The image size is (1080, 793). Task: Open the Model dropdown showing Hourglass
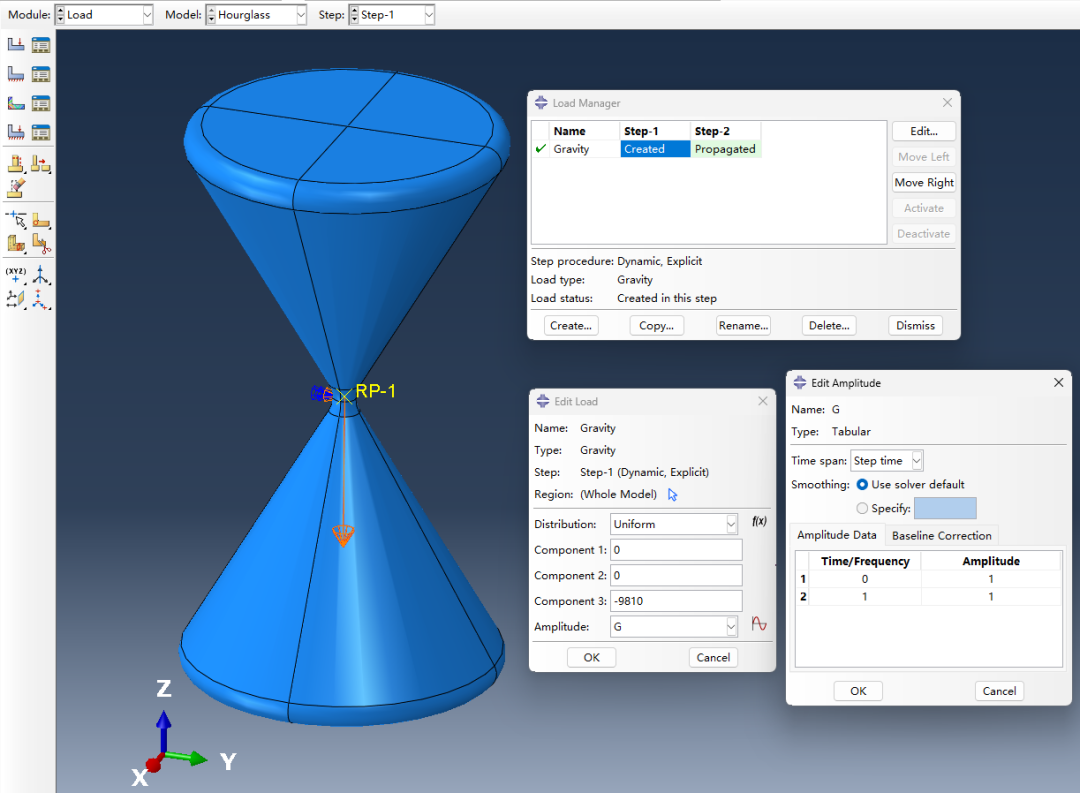click(301, 14)
